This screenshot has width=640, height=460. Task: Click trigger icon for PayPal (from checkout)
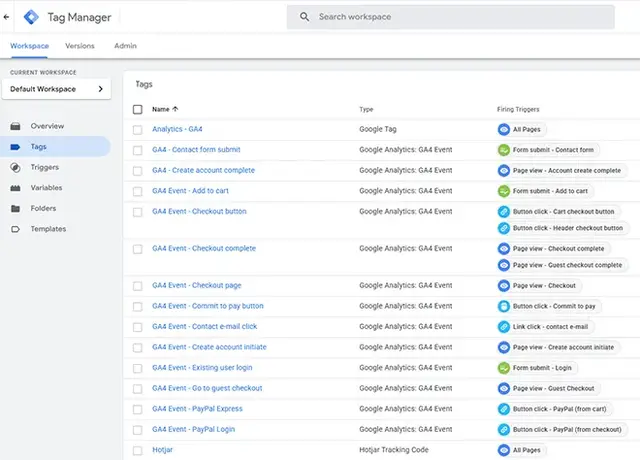pos(504,429)
